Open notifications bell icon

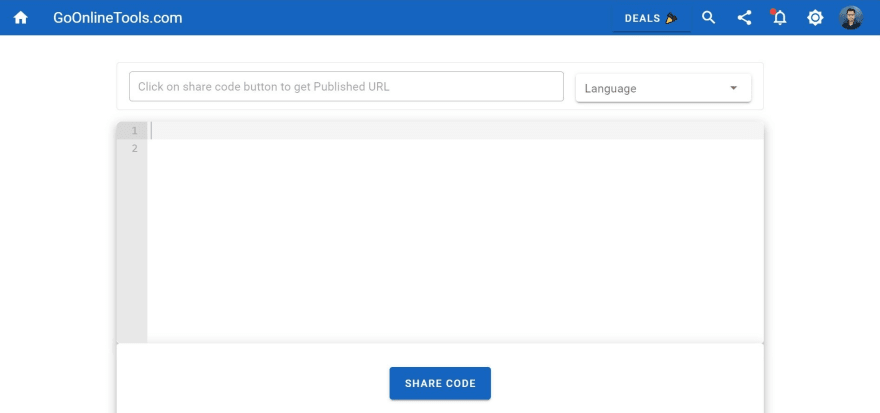click(780, 17)
